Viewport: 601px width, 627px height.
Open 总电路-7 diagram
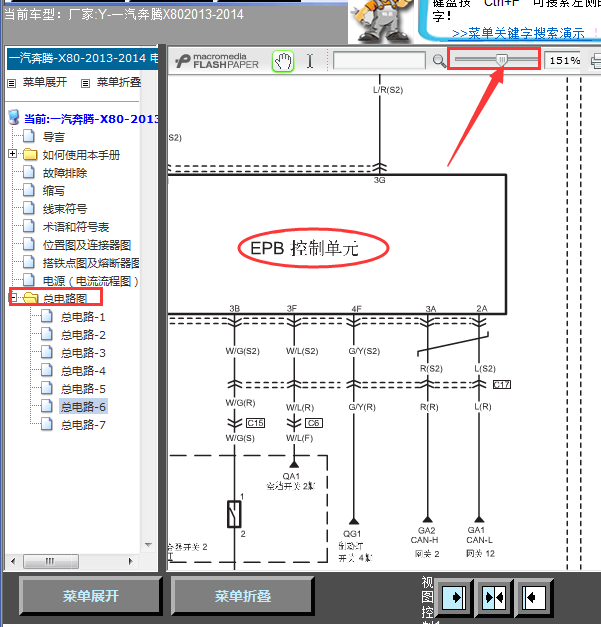[x=83, y=425]
